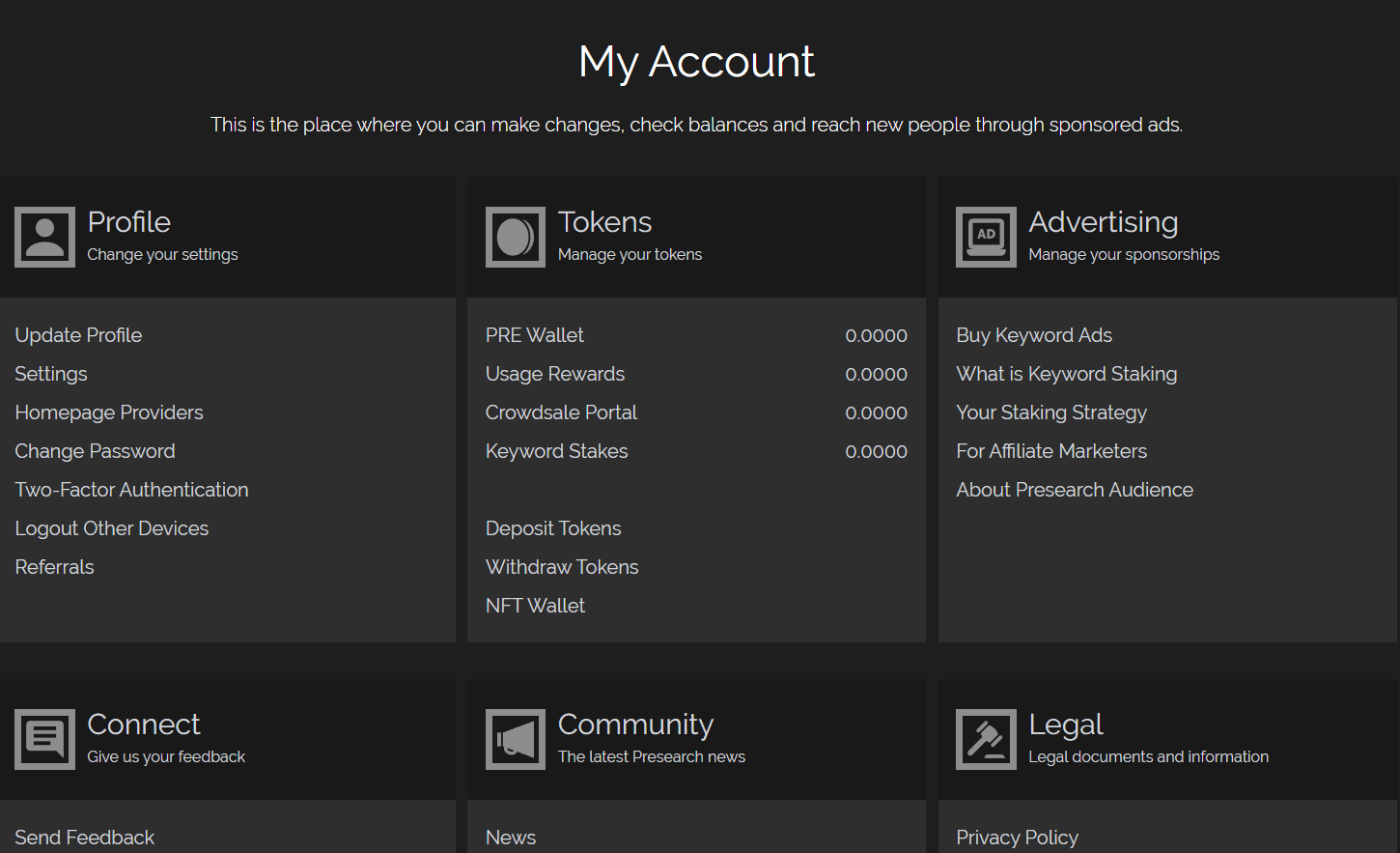Image resolution: width=1400 pixels, height=853 pixels.
Task: Open Two-Factor Authentication
Action: tap(131, 490)
